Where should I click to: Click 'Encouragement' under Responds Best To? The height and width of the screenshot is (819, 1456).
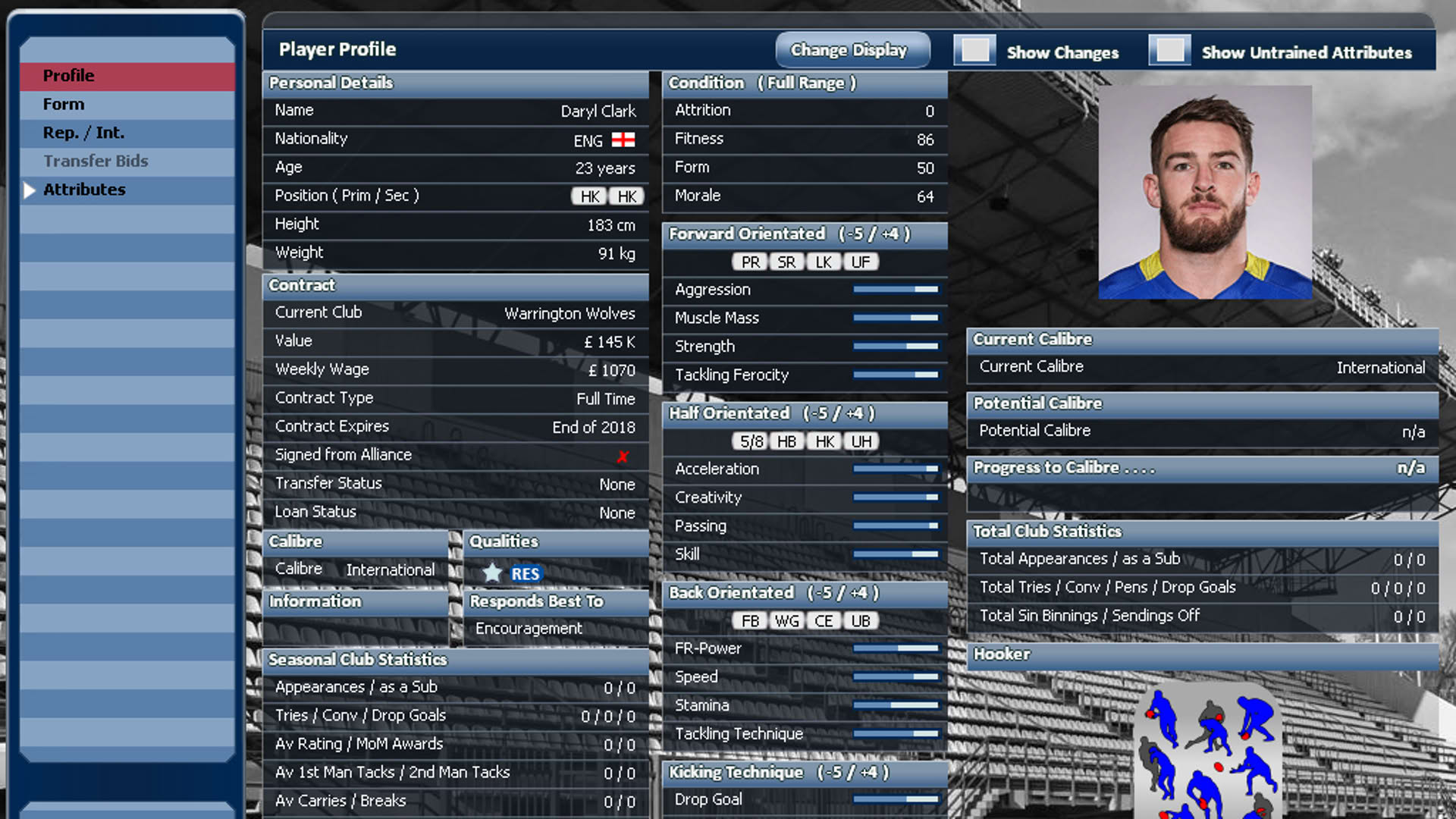click(529, 628)
